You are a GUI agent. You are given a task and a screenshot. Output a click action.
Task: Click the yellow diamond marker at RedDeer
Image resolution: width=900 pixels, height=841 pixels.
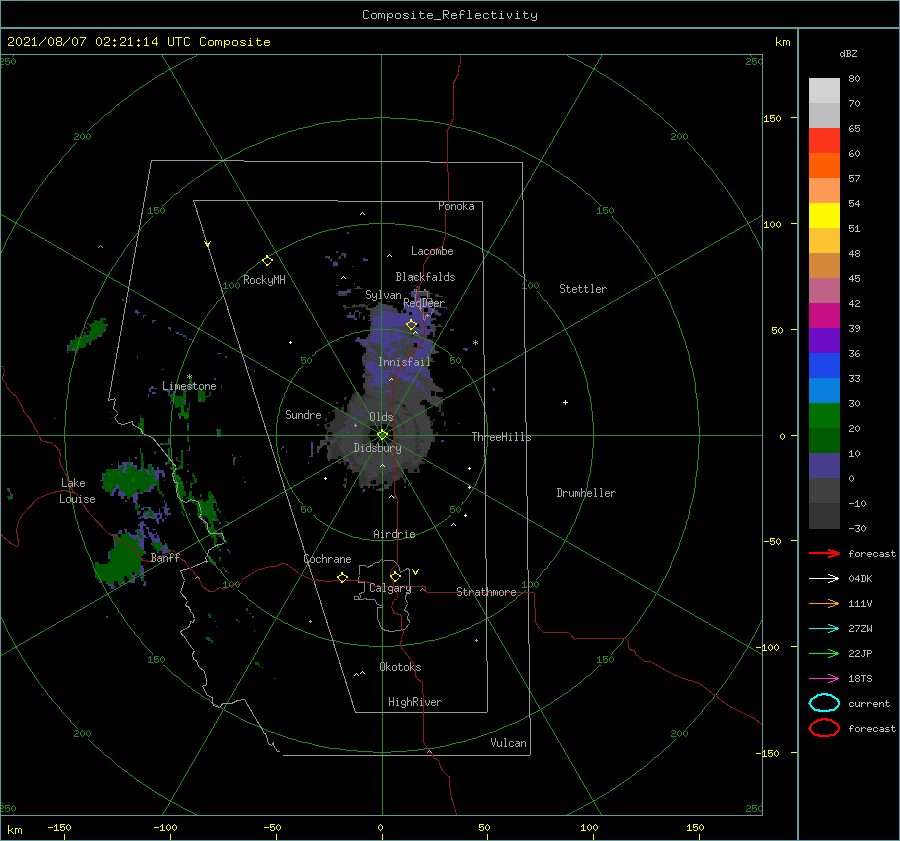(411, 324)
